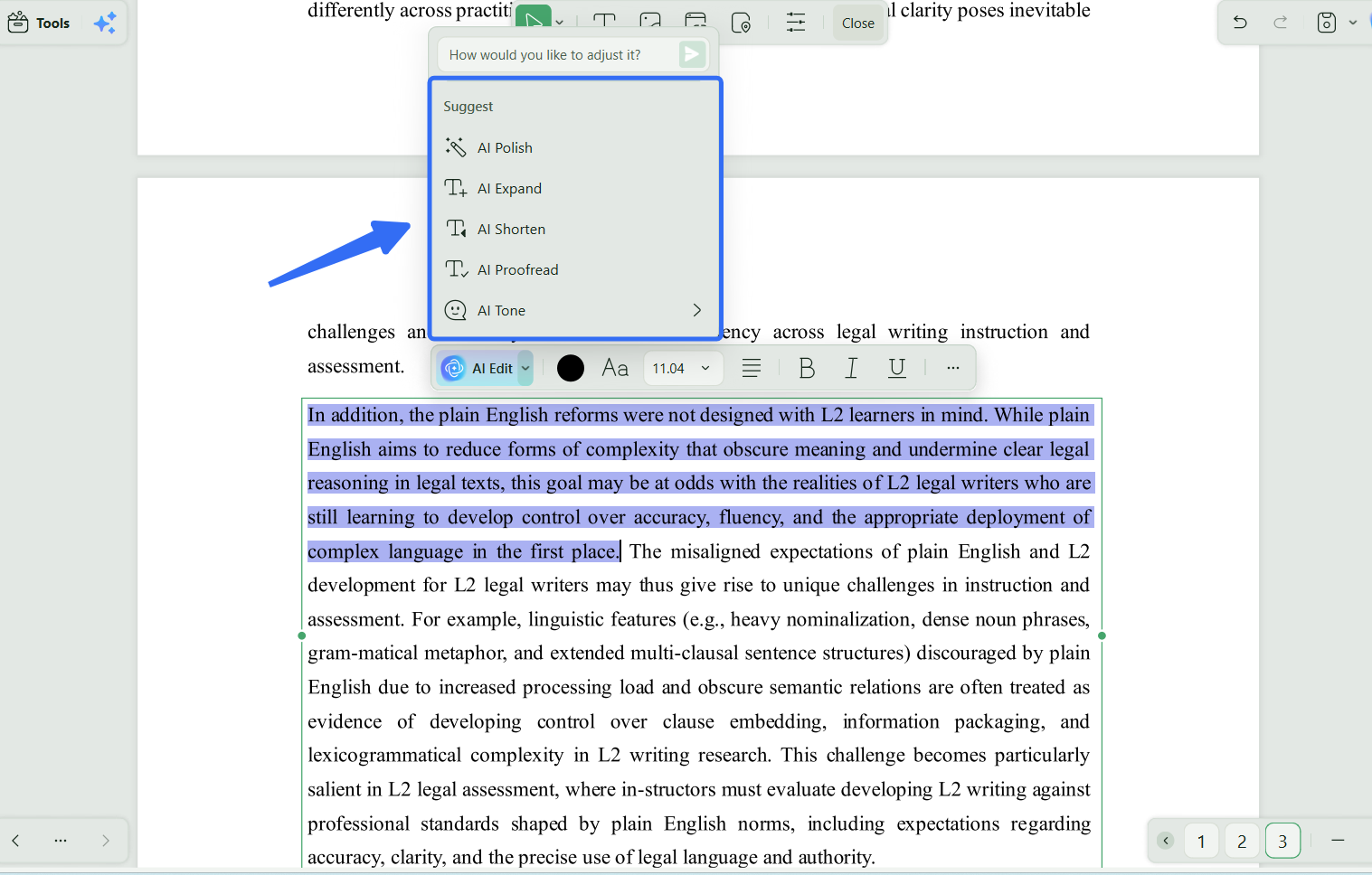Viewport: 1372px width, 875px height.
Task: Collapse the page number panel
Action: coord(1166,841)
